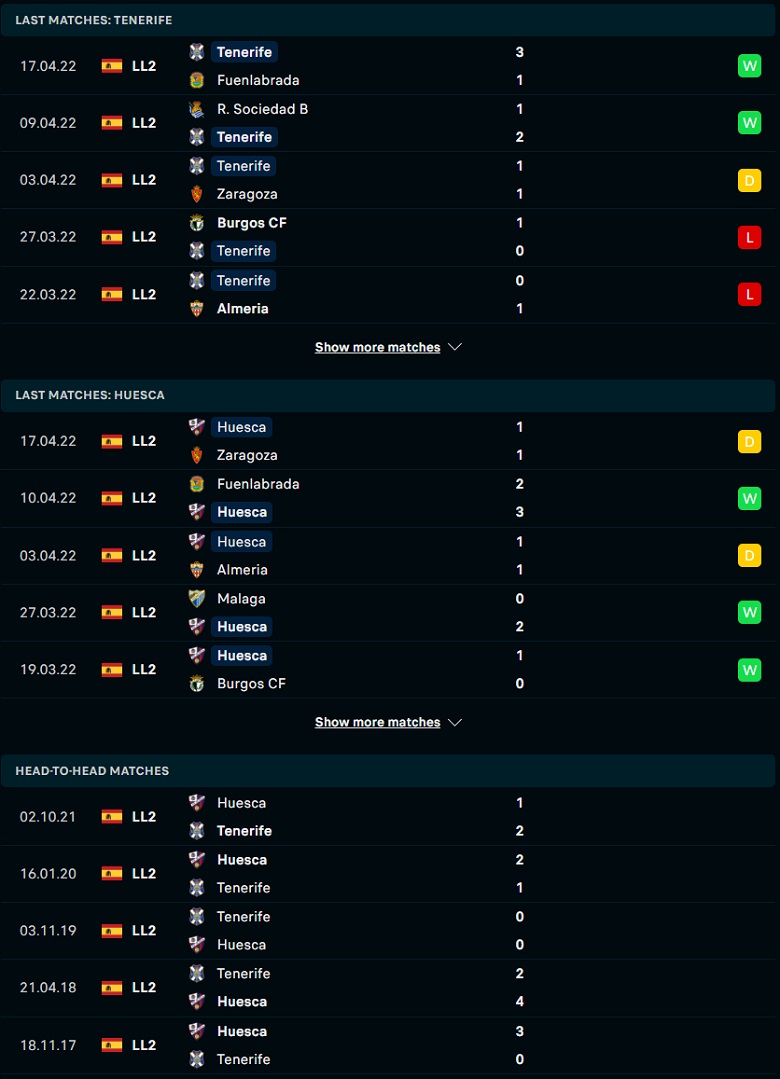The width and height of the screenshot is (780, 1079).
Task: Click Huesca team name in 10.04.22 match
Action: coord(242,512)
